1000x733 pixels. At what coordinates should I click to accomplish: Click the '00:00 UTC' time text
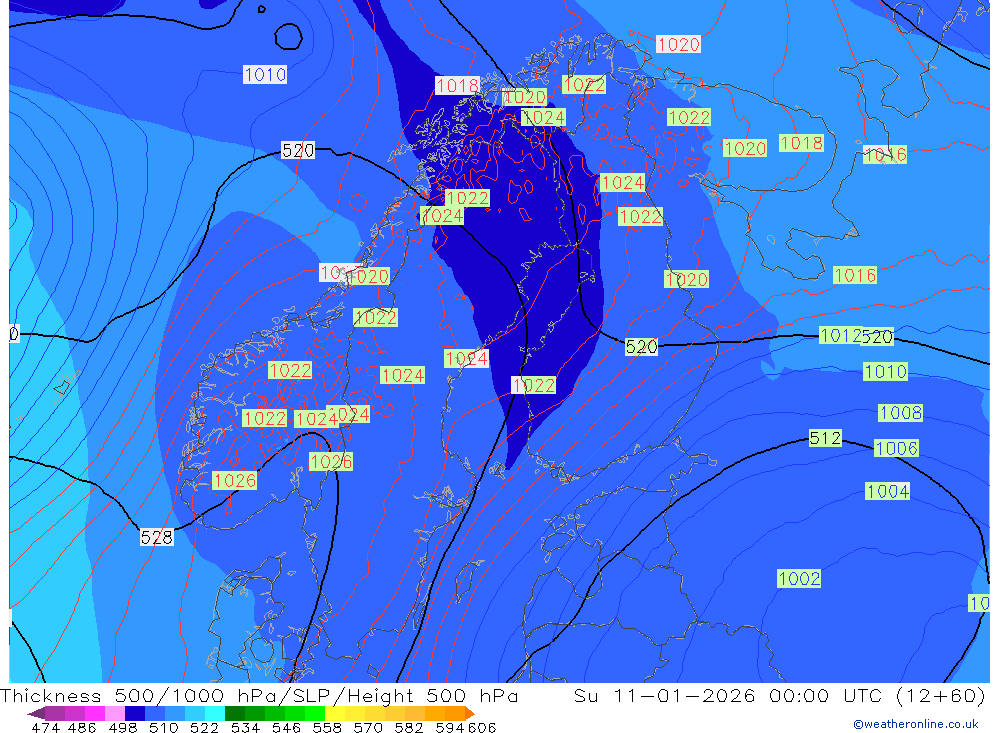point(826,696)
